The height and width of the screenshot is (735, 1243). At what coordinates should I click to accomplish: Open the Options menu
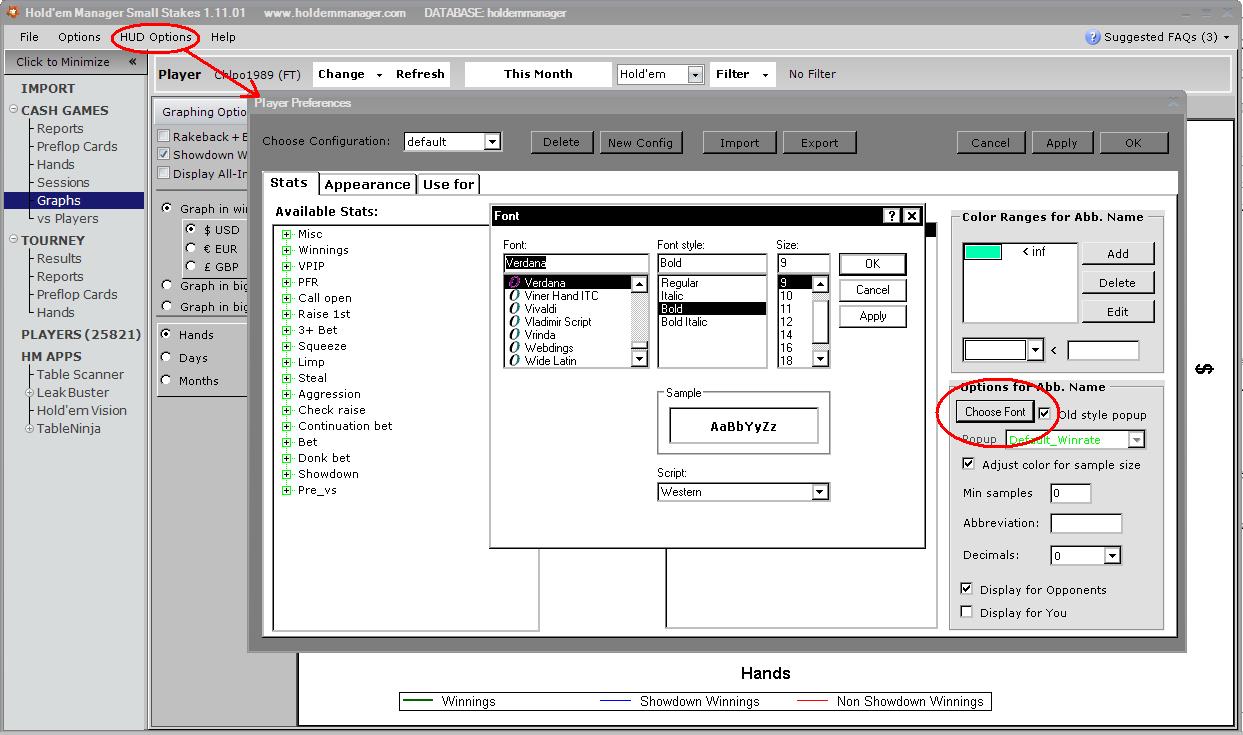[79, 37]
